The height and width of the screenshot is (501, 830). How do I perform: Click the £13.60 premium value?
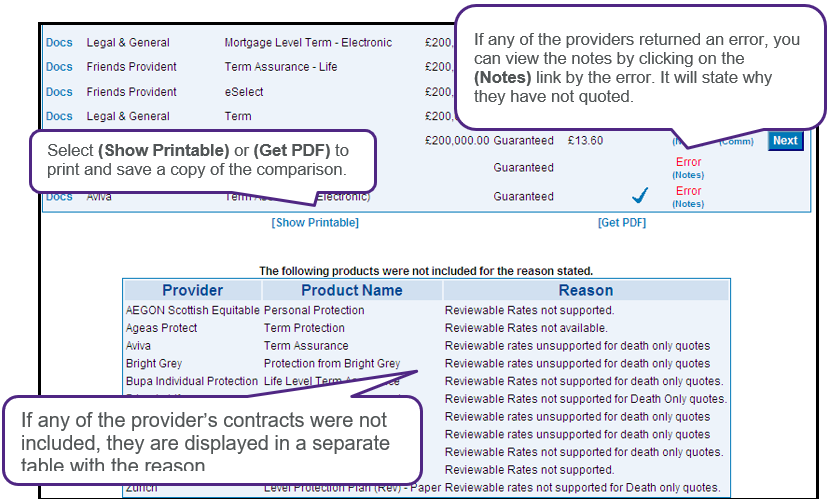585,140
